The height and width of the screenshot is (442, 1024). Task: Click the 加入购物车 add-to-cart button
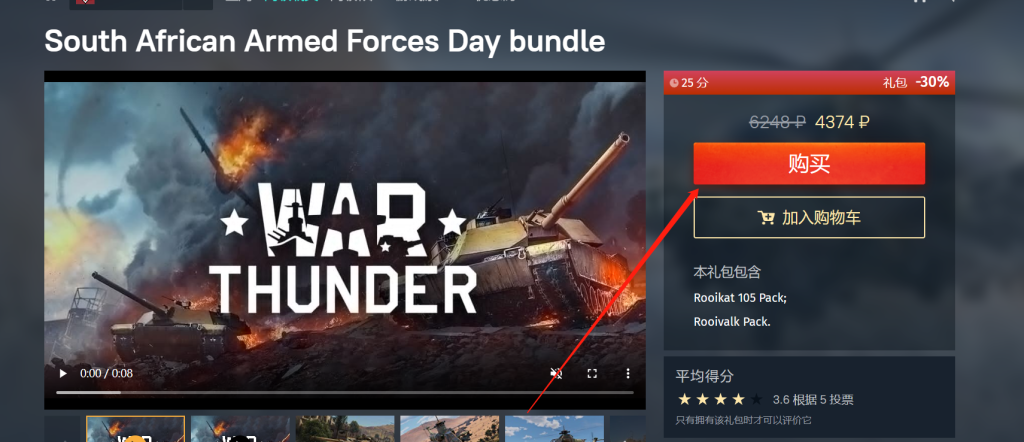click(809, 217)
